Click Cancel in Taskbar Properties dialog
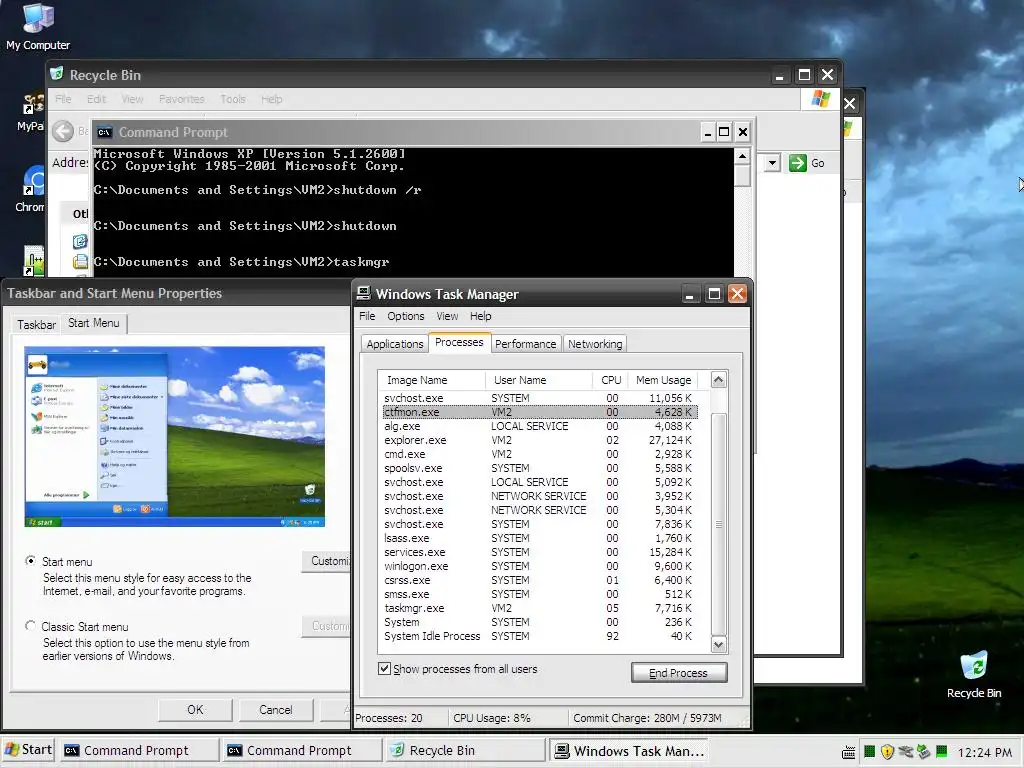The height and width of the screenshot is (768, 1024). click(276, 710)
